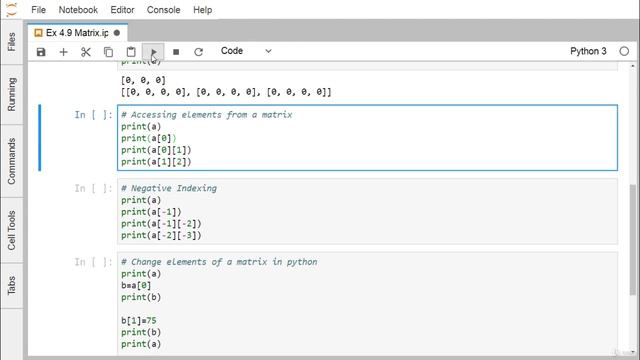Run the selected cell play button

tap(153, 52)
